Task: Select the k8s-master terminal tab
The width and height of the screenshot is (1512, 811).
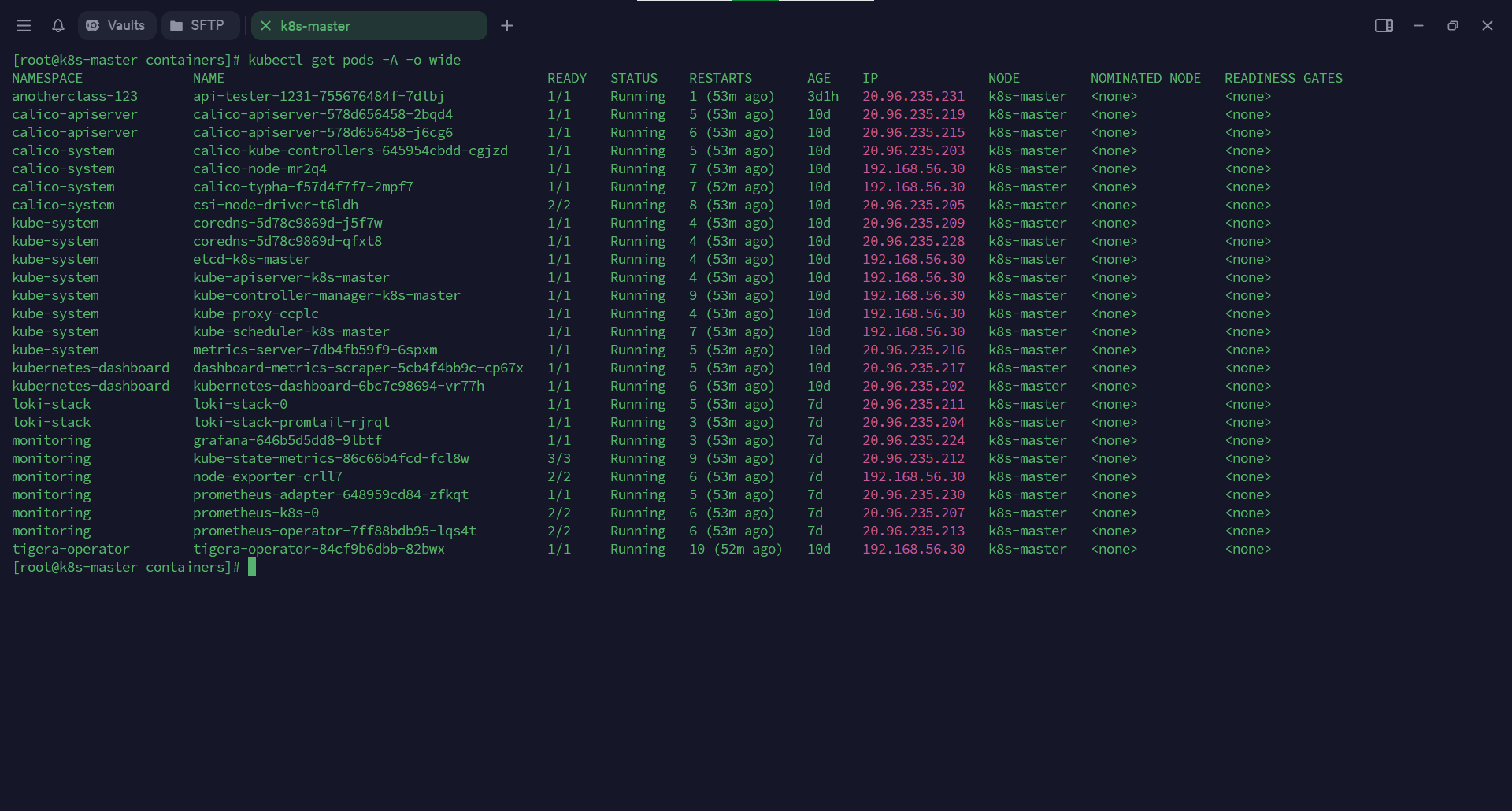Action: pos(369,26)
